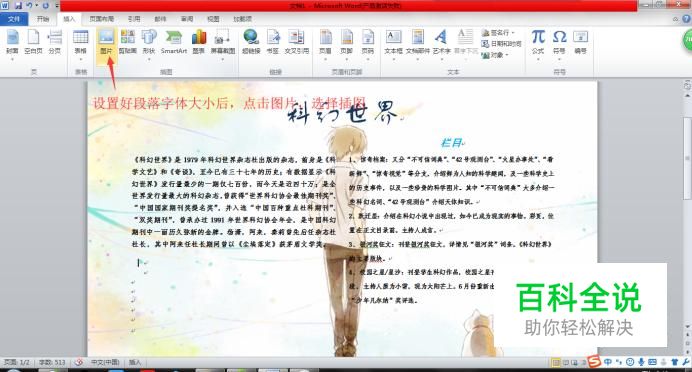Viewport: 692px width, 372px height.
Task: Switch Sogou input between 中 and English
Action: pos(608,362)
